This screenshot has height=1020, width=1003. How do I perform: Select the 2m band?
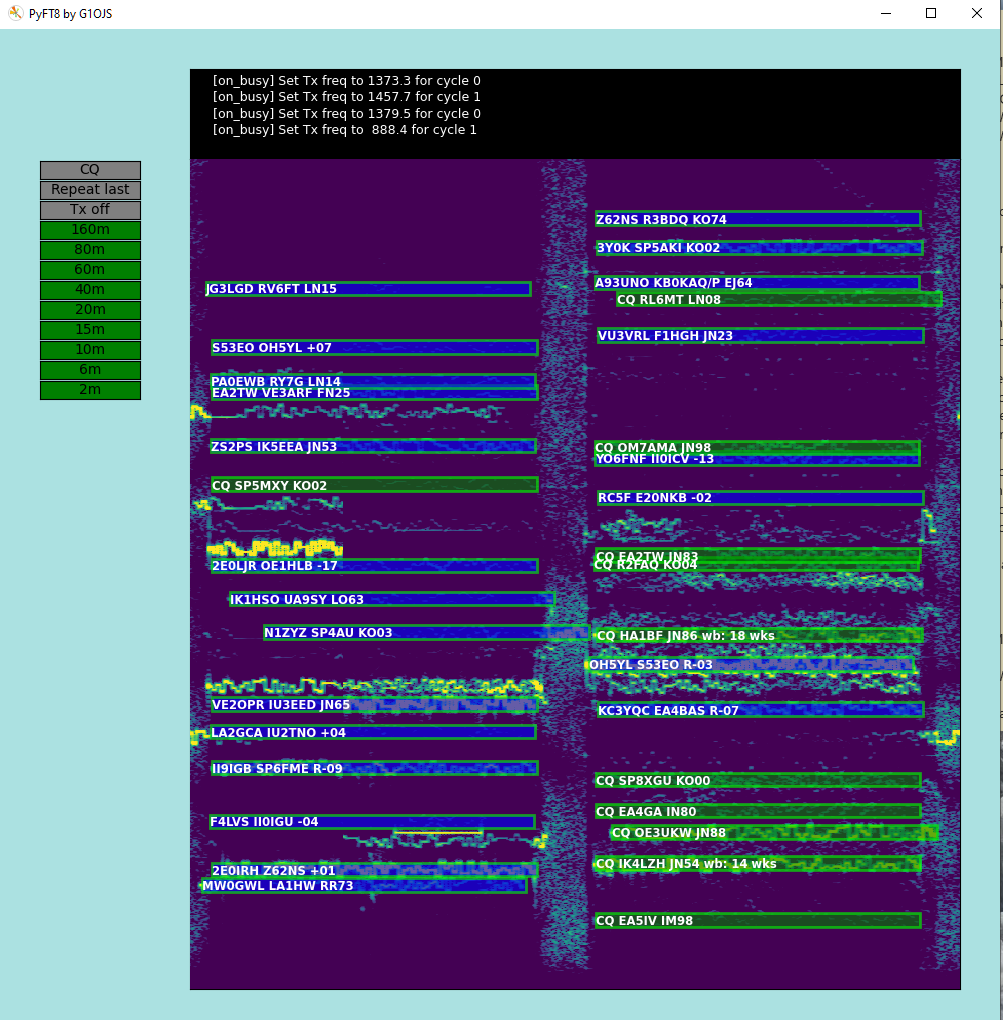point(90,390)
